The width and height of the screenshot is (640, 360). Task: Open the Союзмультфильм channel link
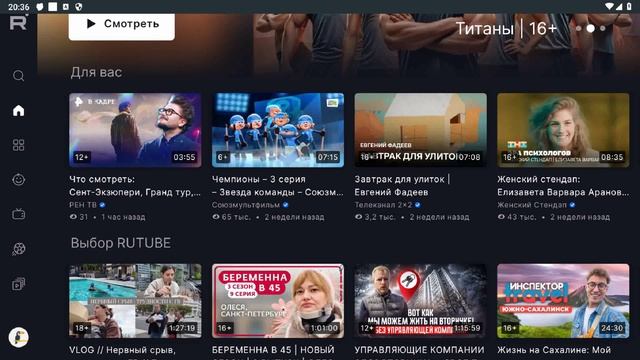[x=246, y=205]
